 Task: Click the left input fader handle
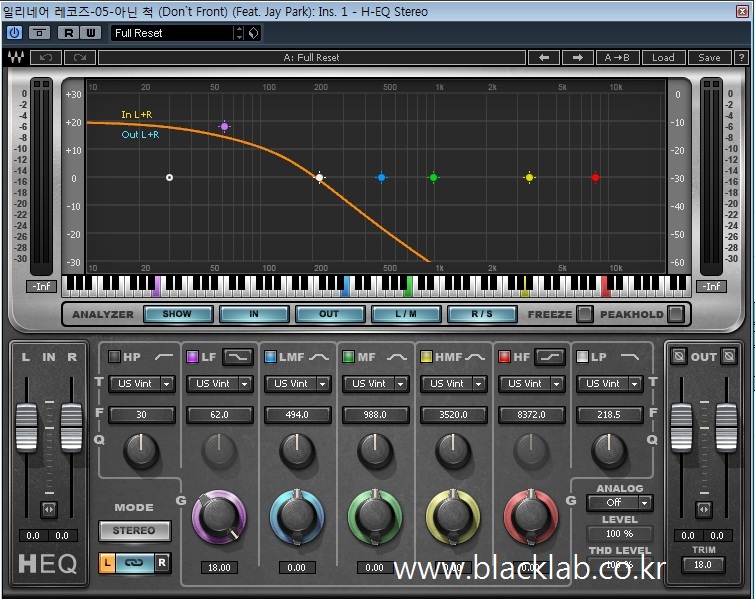(27, 427)
